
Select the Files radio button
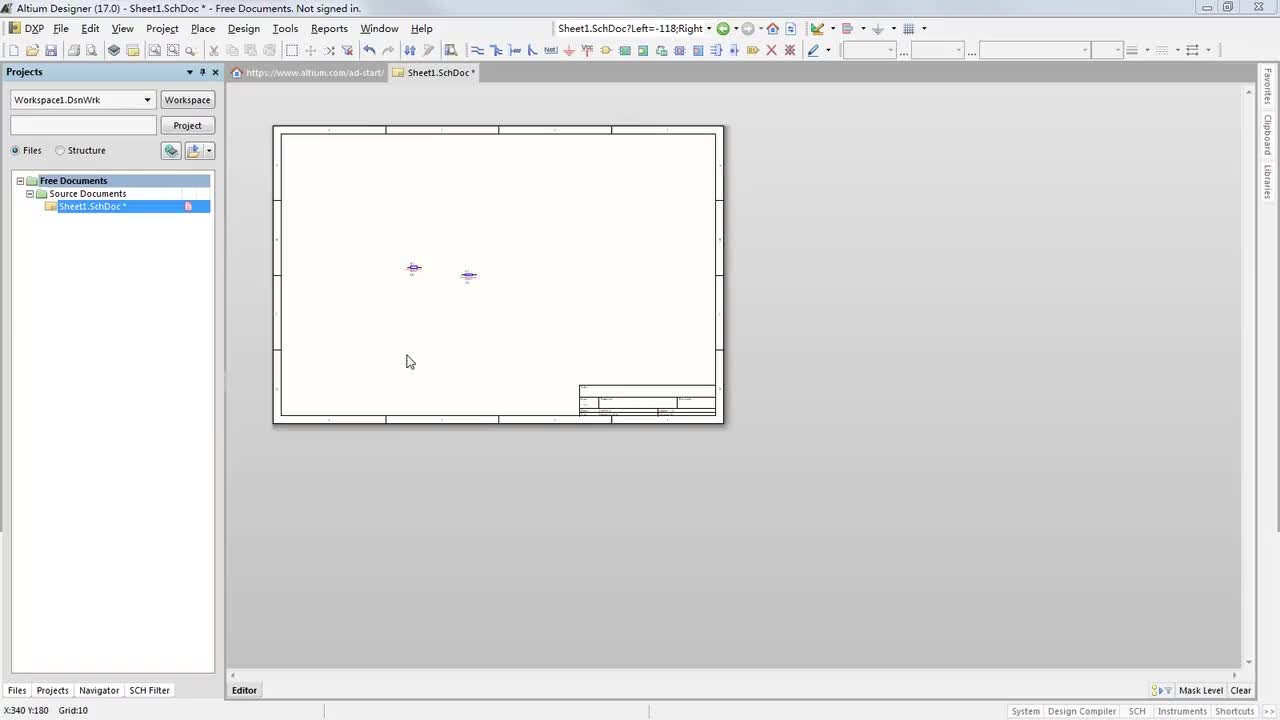[15, 150]
